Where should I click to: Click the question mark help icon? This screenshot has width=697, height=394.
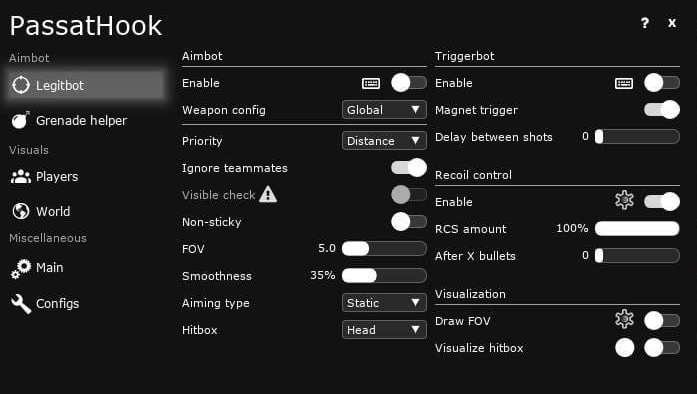(645, 23)
